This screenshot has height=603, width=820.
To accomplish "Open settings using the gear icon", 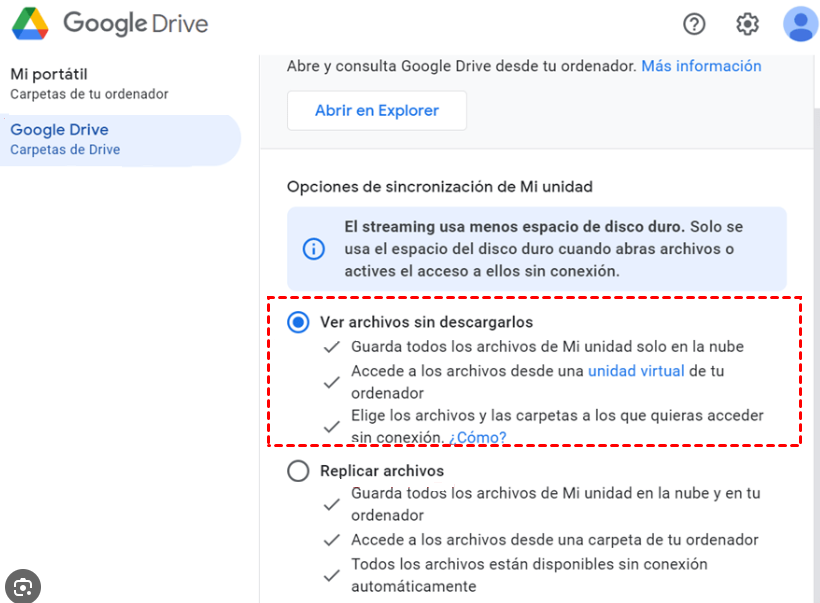I will click(x=746, y=24).
